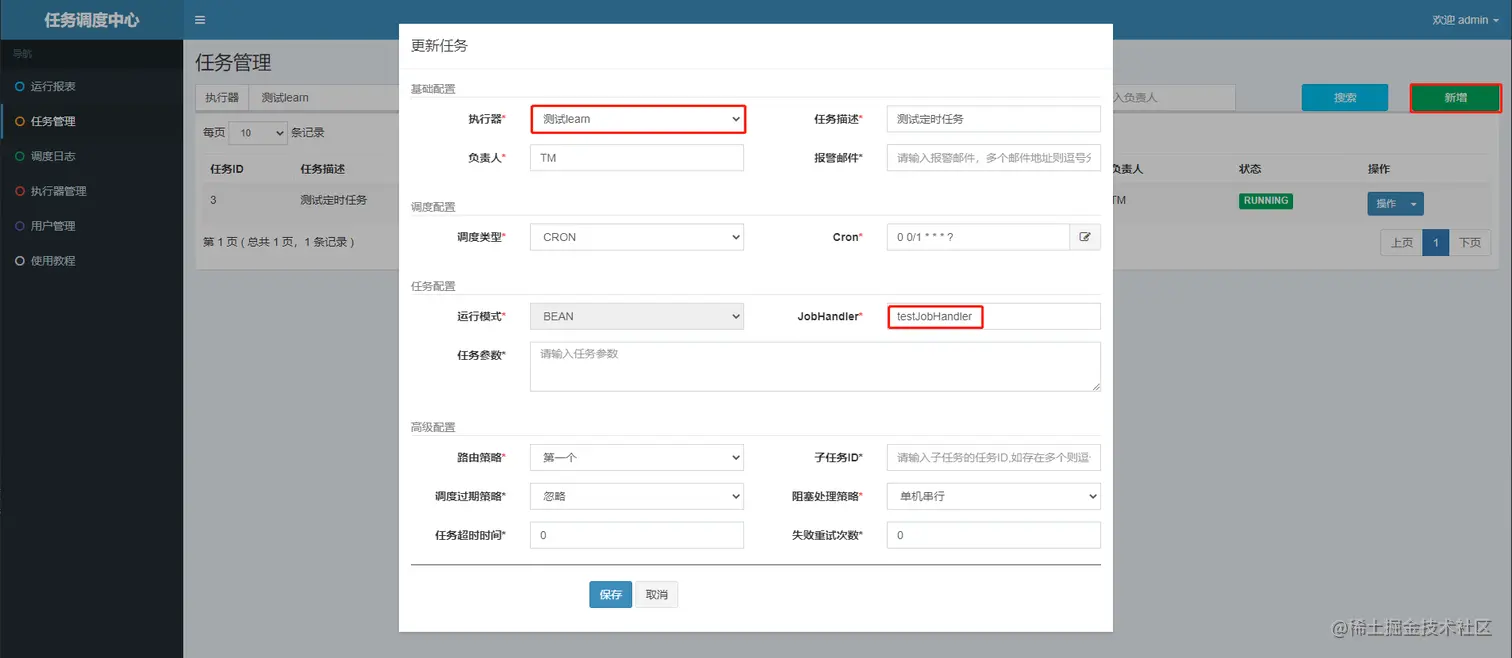Click the 测试定时任务 cell in table
The image size is (1512, 658).
click(333, 200)
